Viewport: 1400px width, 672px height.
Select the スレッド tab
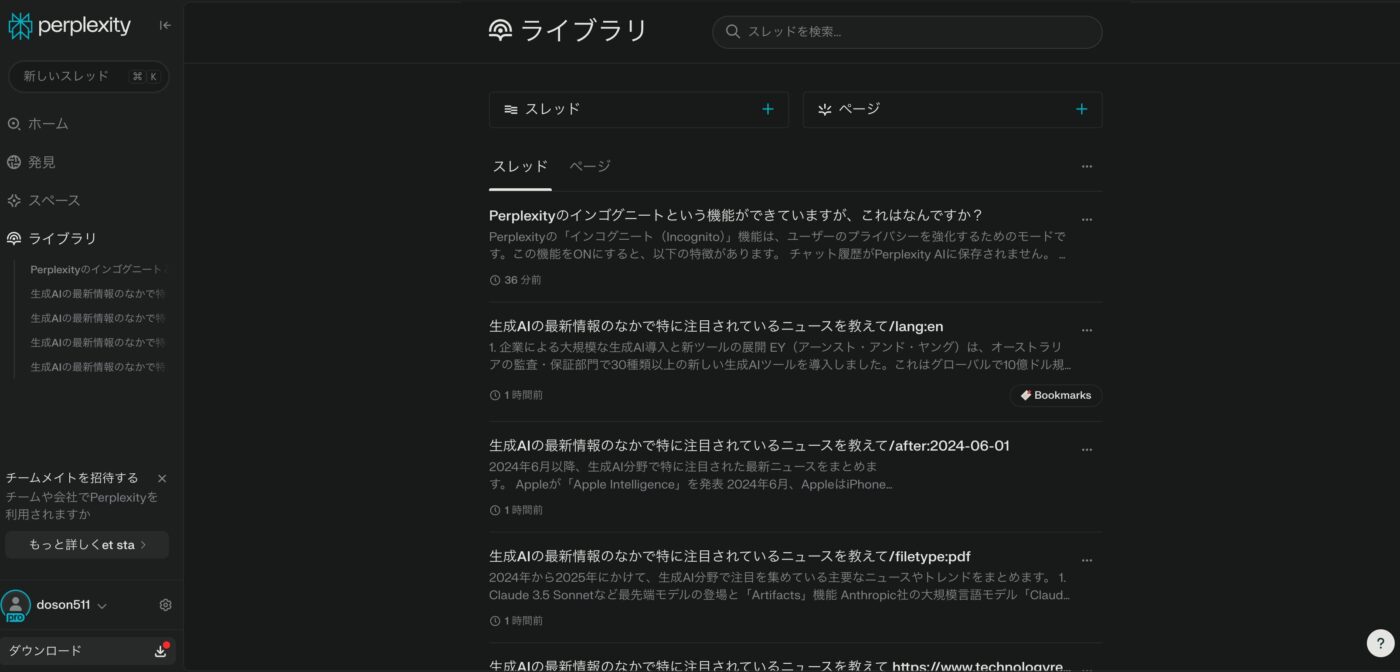[520, 167]
